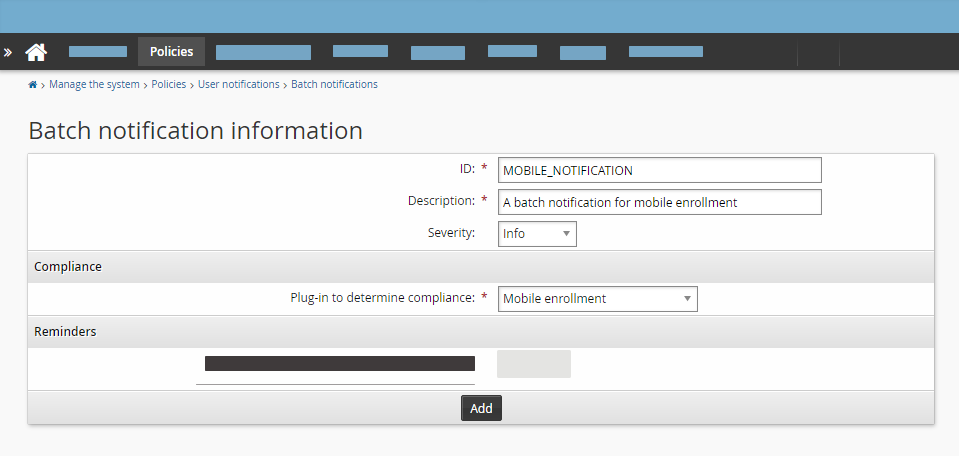Go to Manage the system breadcrumb link
Viewport: 959px width, 456px height.
94,85
